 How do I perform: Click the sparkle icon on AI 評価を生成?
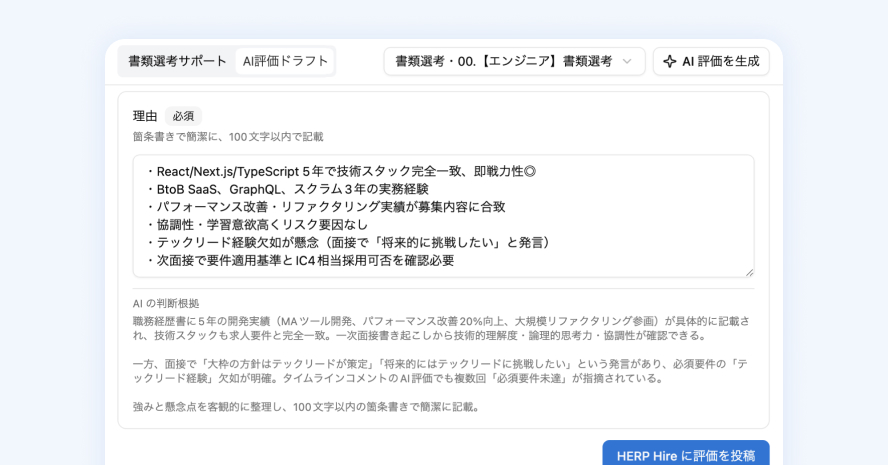point(669,61)
